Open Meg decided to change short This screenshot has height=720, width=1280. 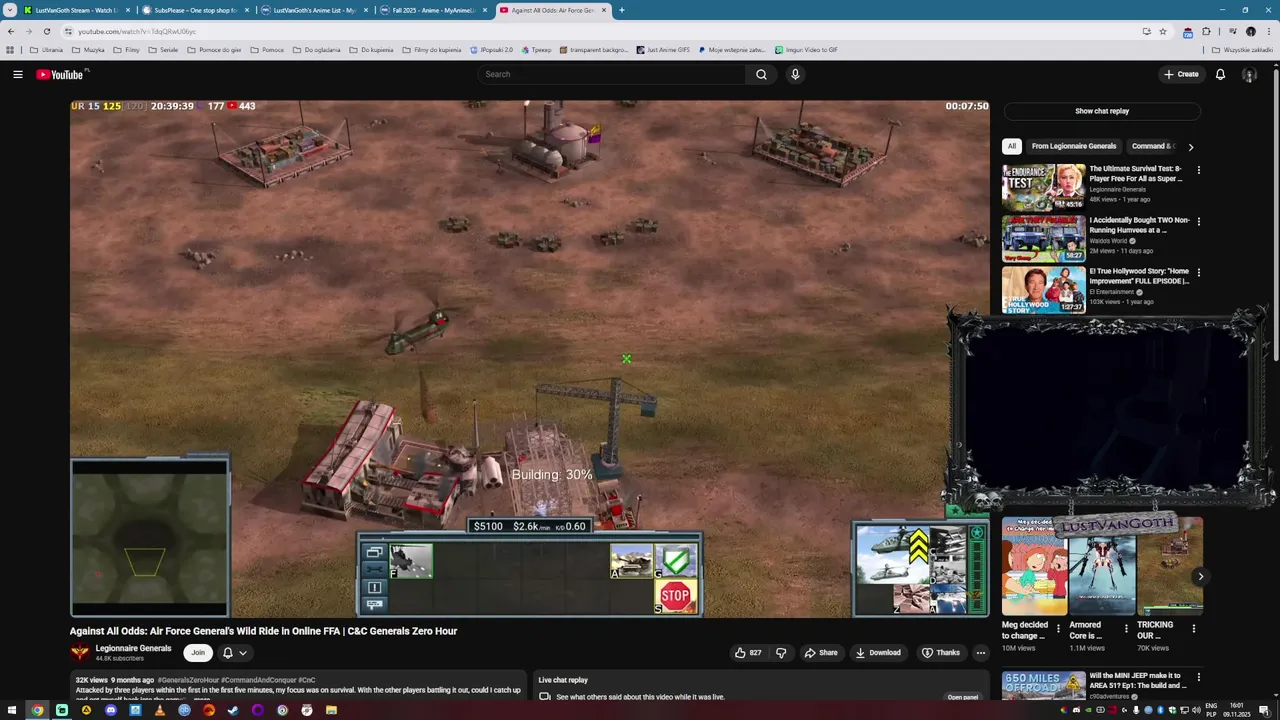[x=1034, y=566]
